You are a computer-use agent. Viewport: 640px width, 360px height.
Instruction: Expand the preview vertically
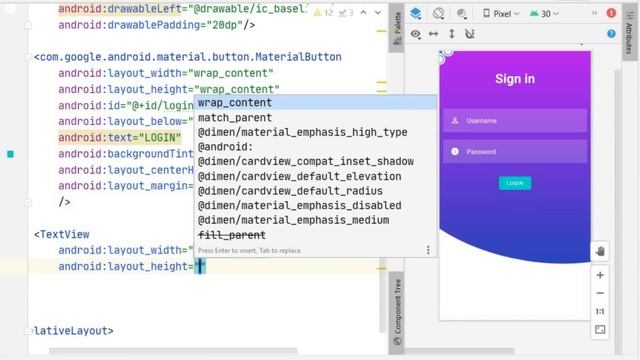(451, 34)
